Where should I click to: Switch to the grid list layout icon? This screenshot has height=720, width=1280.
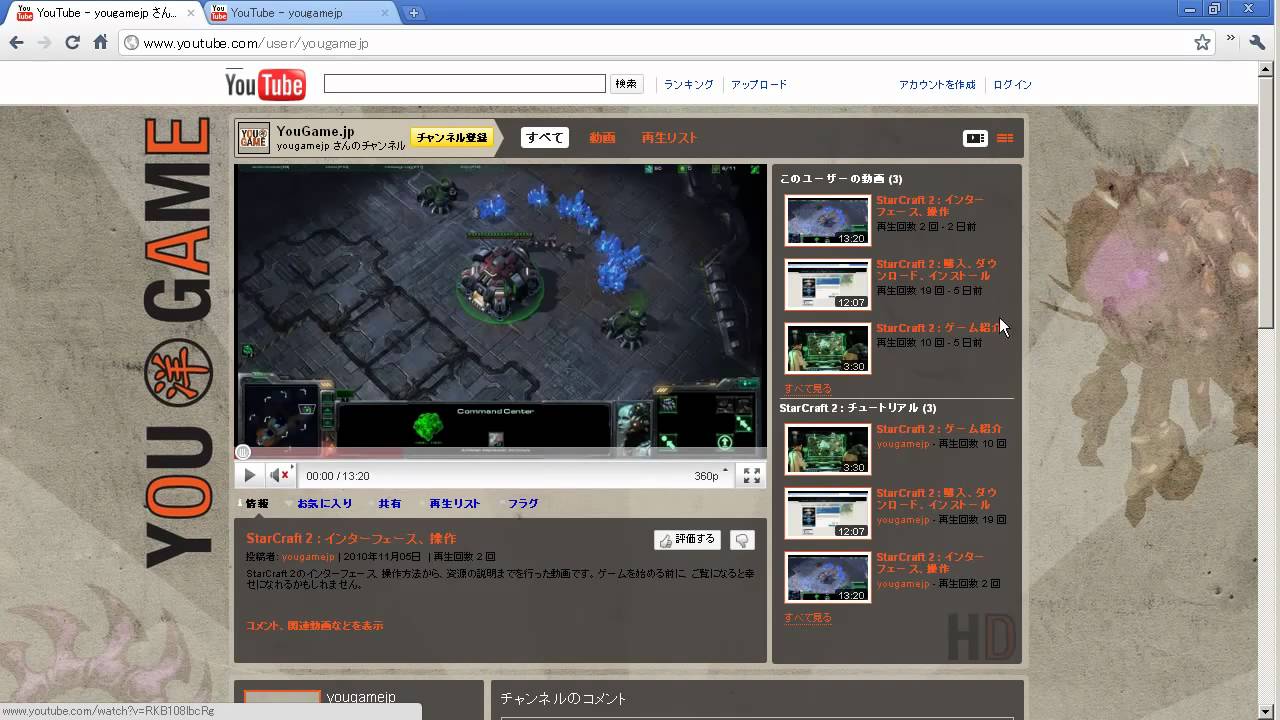coord(1005,138)
